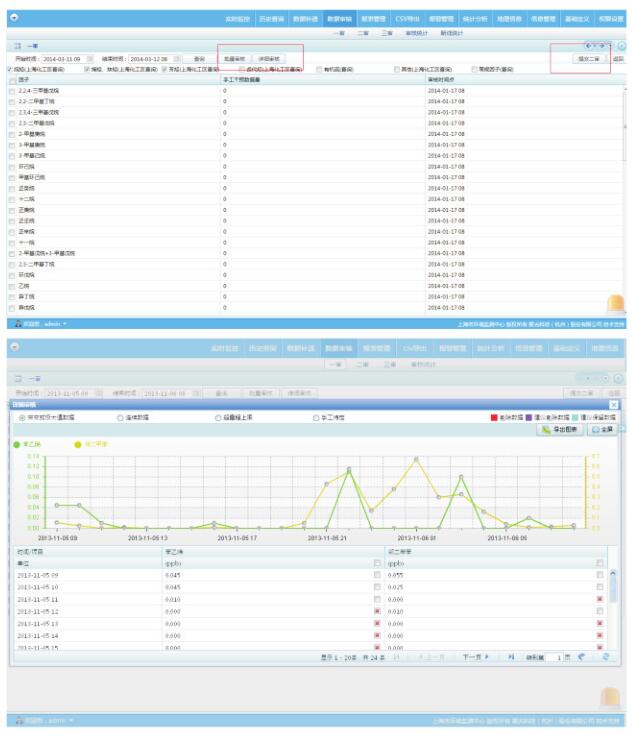Click left arrow icon in top window panel header
This screenshot has height=738, width=632.
[x=588, y=46]
